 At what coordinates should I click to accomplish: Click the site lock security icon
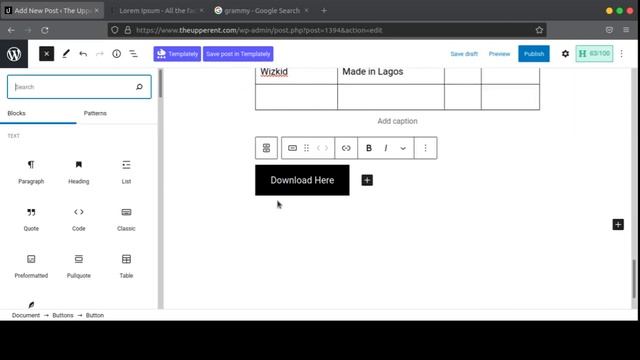[x=128, y=30]
